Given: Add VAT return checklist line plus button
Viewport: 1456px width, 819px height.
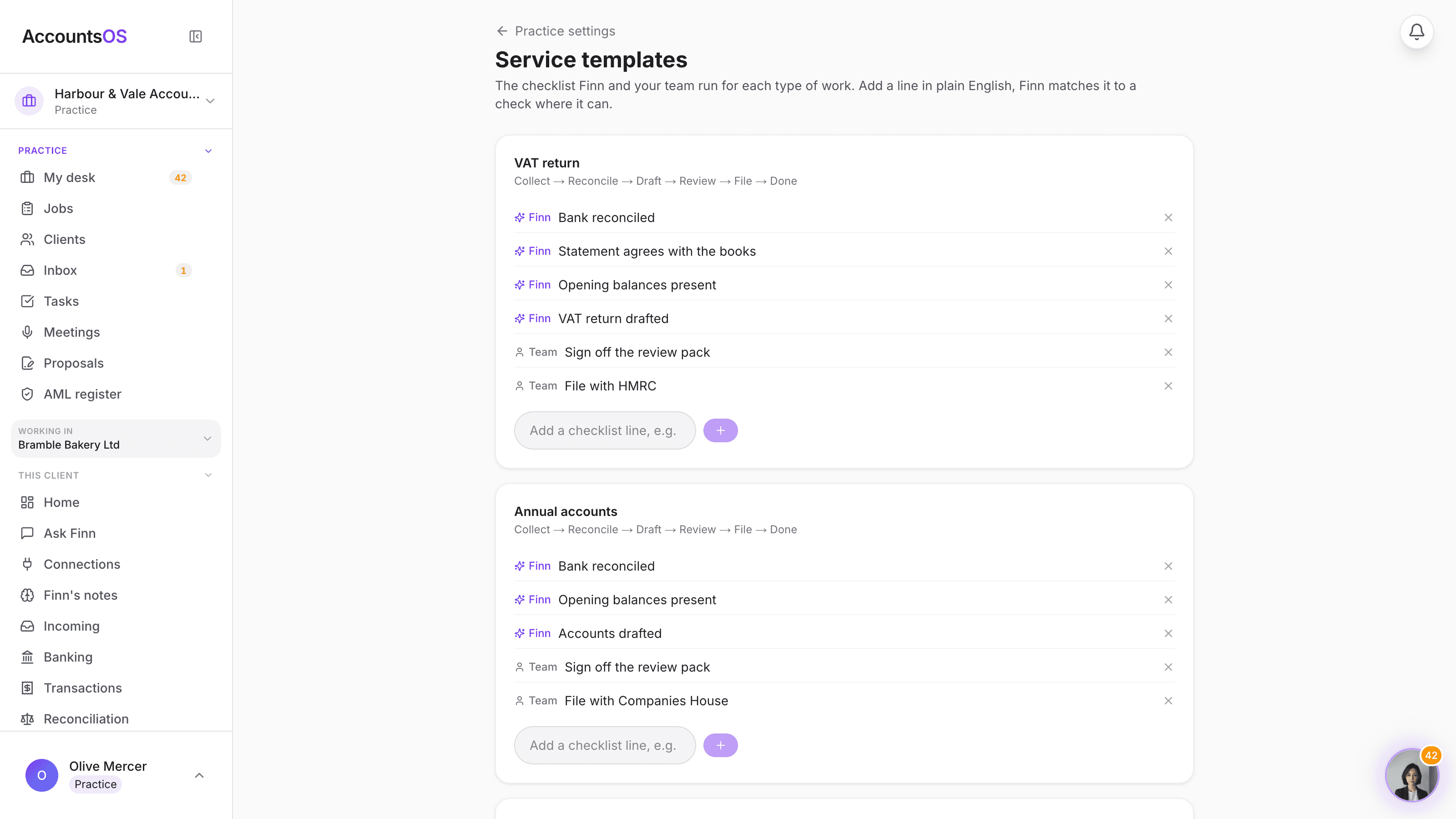Looking at the screenshot, I should (720, 431).
